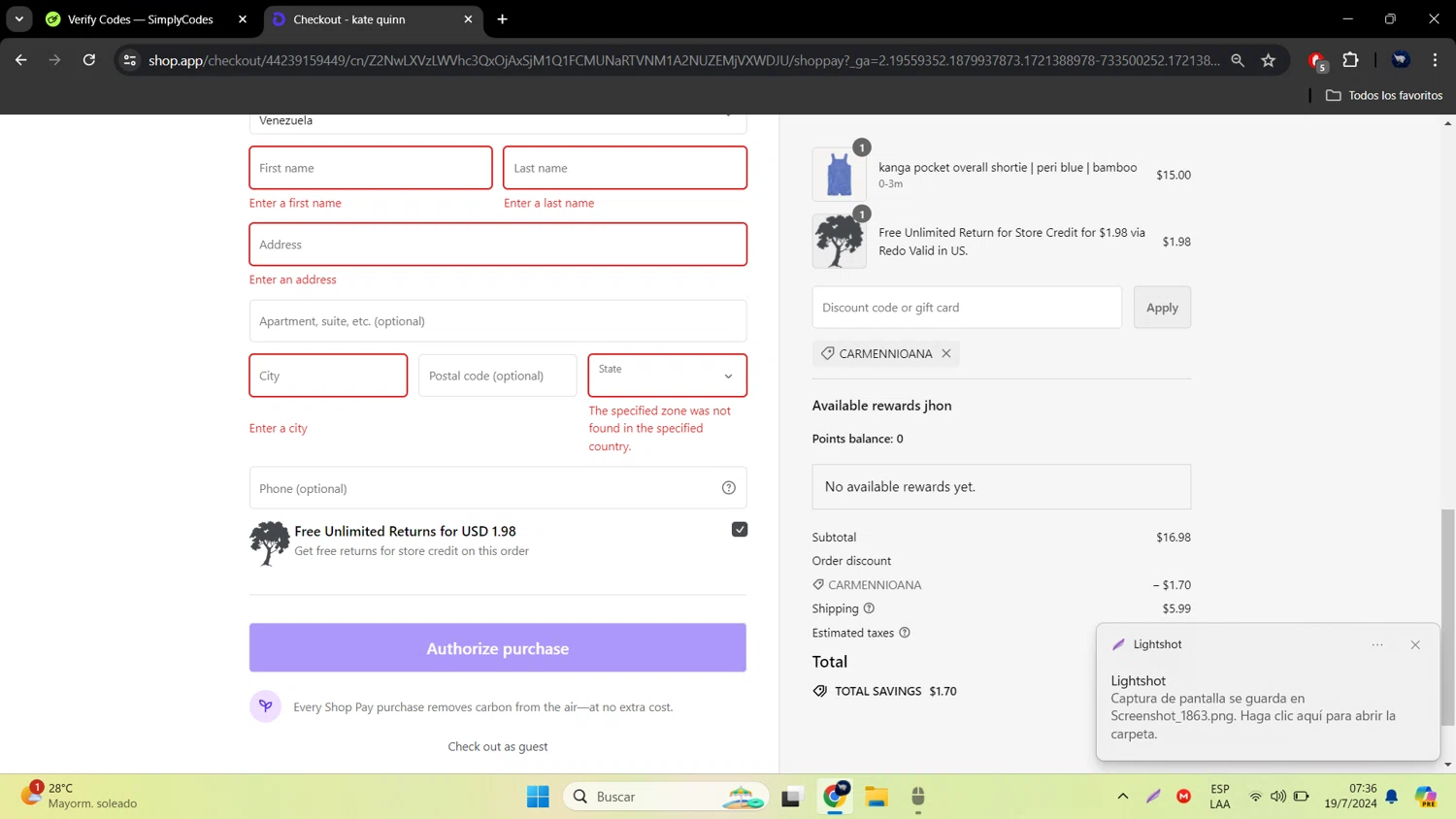Uncheck Free Unlimited Returns checkbox
The width and height of the screenshot is (1456, 819).
pyautogui.click(x=740, y=530)
